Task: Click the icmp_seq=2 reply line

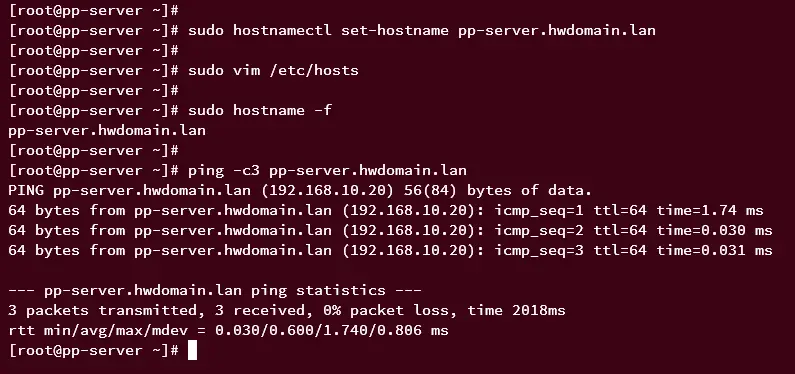Action: click(x=390, y=231)
